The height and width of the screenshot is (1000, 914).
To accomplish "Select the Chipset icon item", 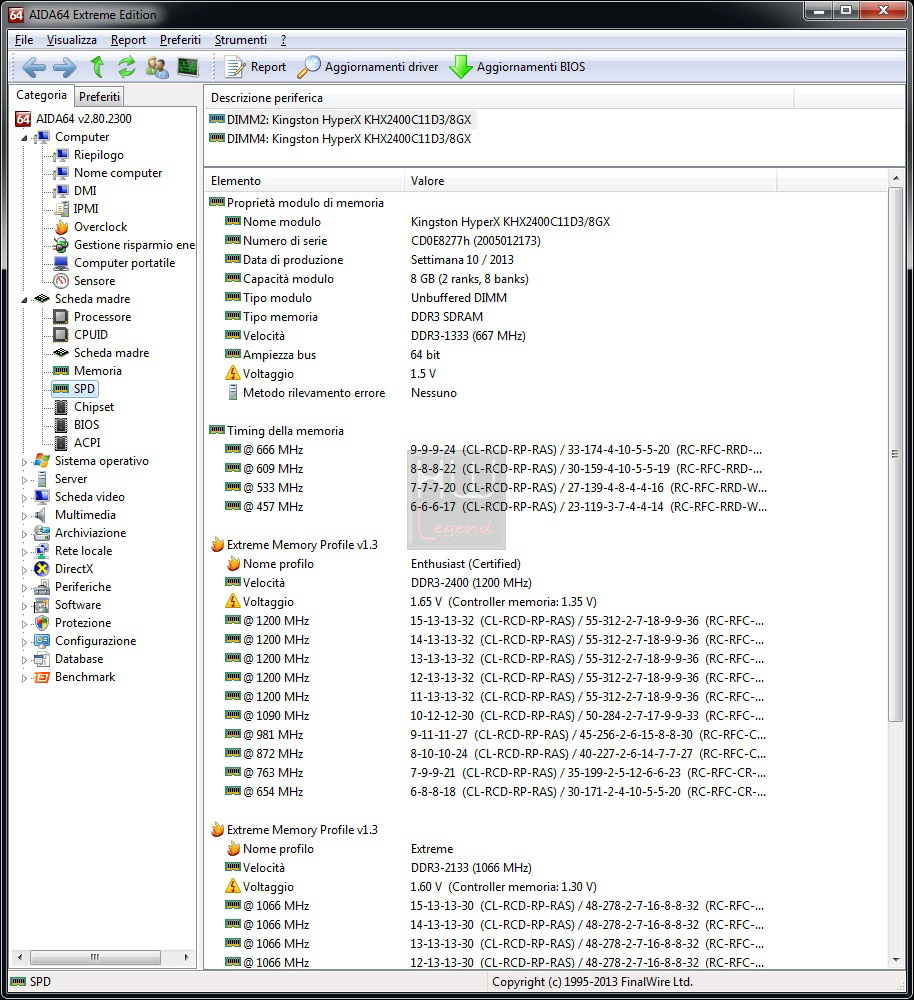I will [61, 407].
